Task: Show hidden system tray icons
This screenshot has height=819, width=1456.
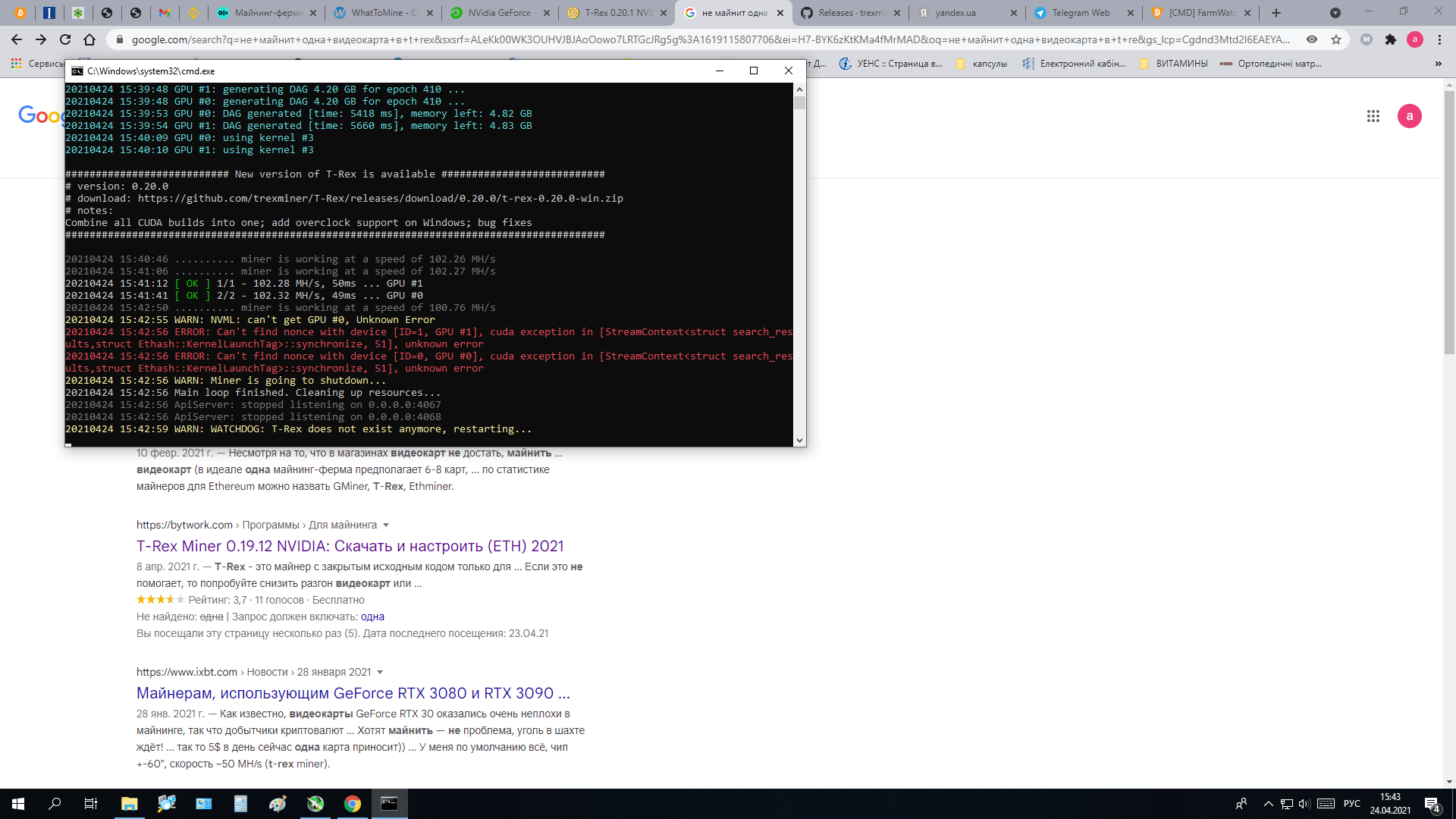Action: pos(1268,804)
